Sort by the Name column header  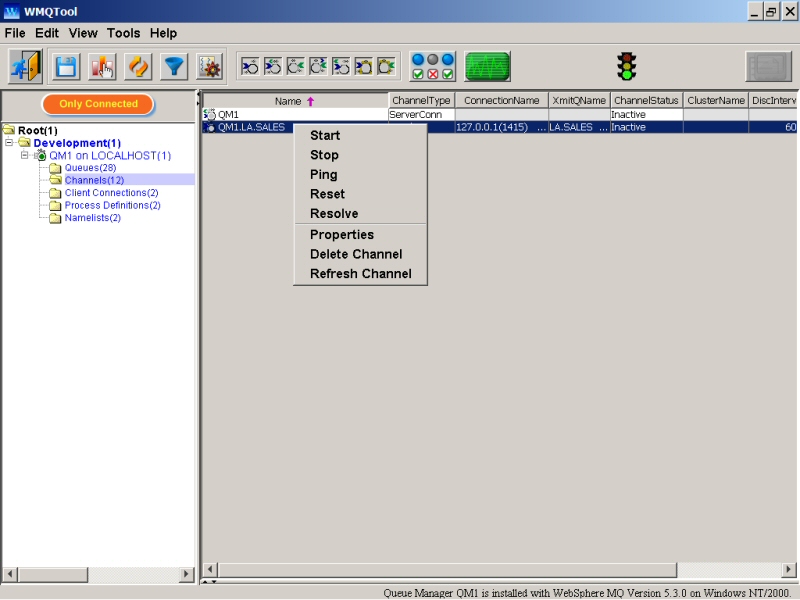pyautogui.click(x=295, y=101)
